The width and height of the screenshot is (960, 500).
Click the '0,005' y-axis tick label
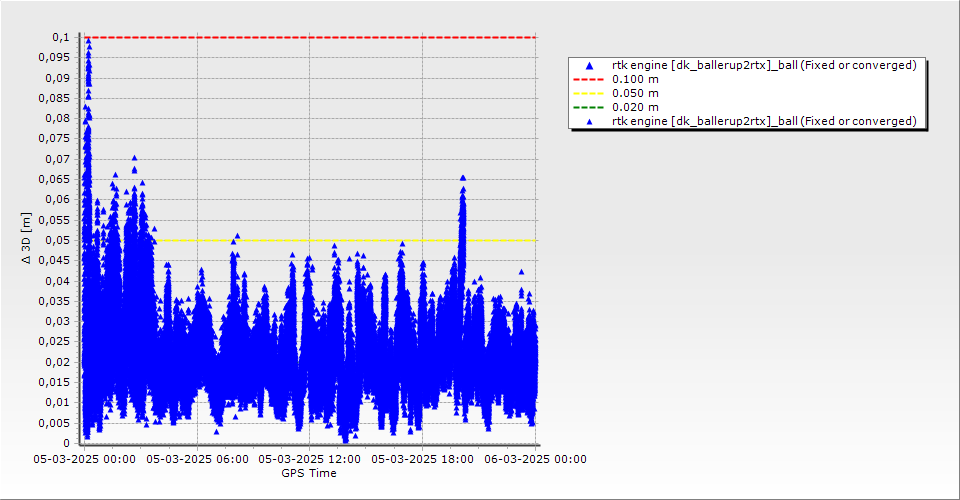pyautogui.click(x=54, y=423)
